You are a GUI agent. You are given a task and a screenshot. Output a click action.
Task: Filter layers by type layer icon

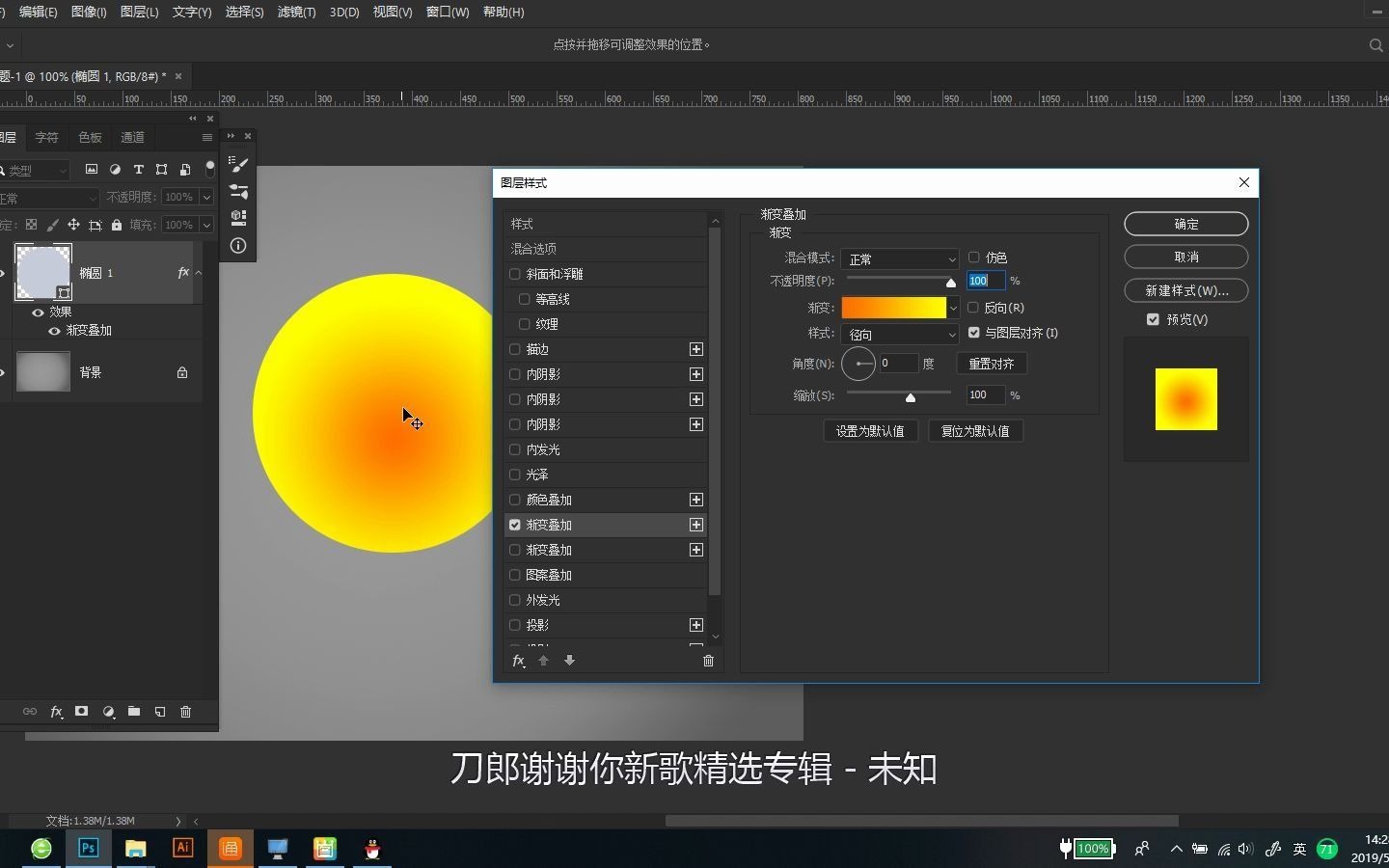(138, 170)
